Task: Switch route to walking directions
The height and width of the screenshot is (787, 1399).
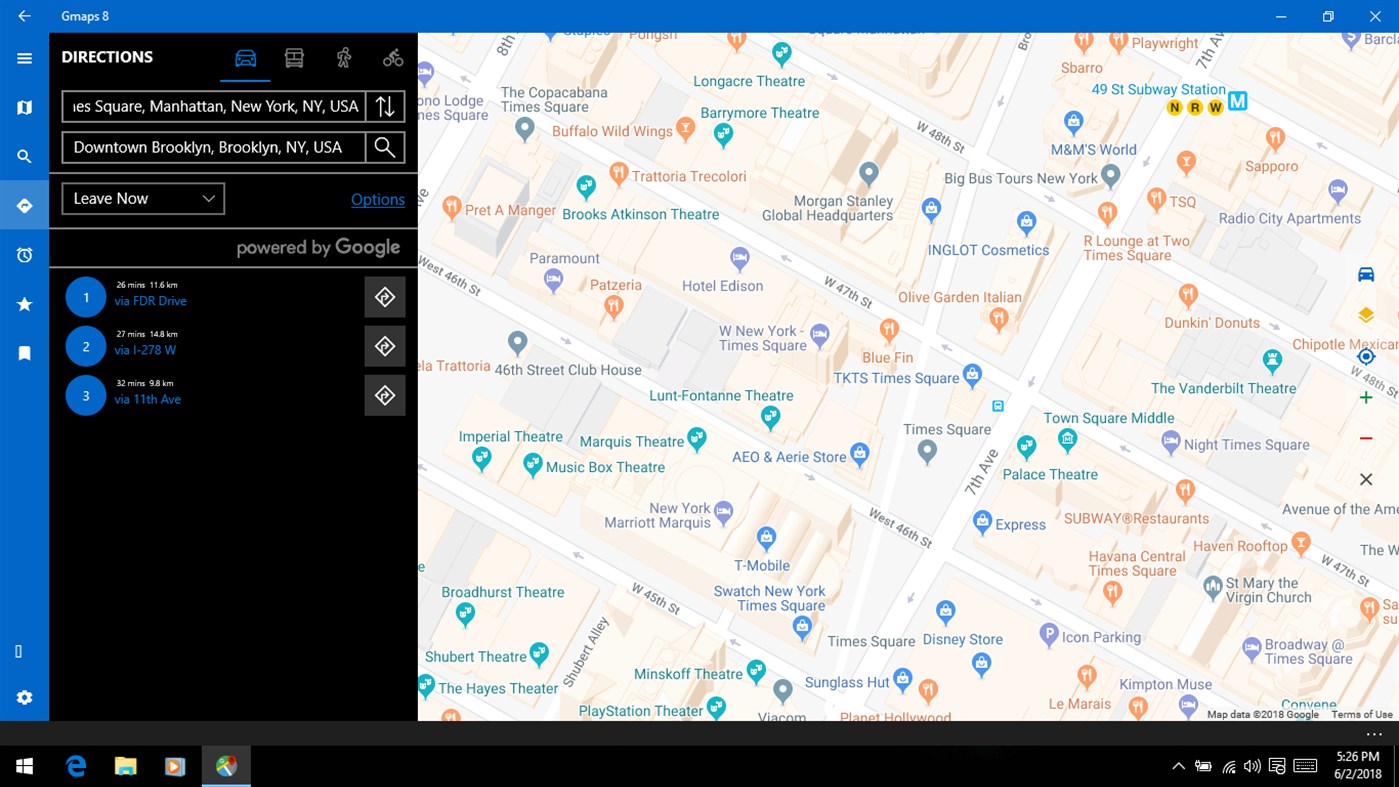Action: 343,57
